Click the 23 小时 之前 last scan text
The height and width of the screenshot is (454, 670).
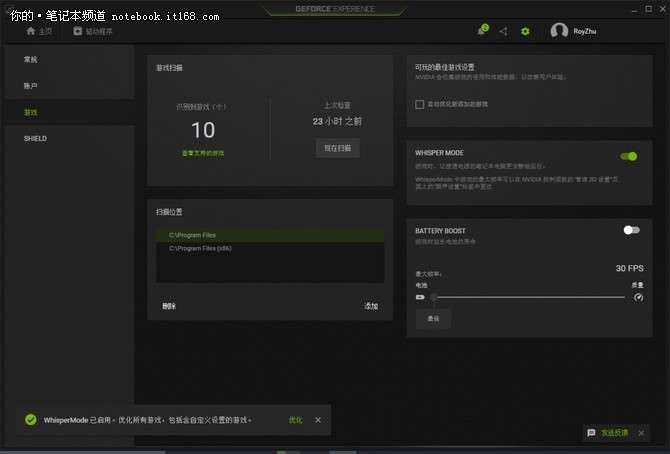tap(337, 121)
